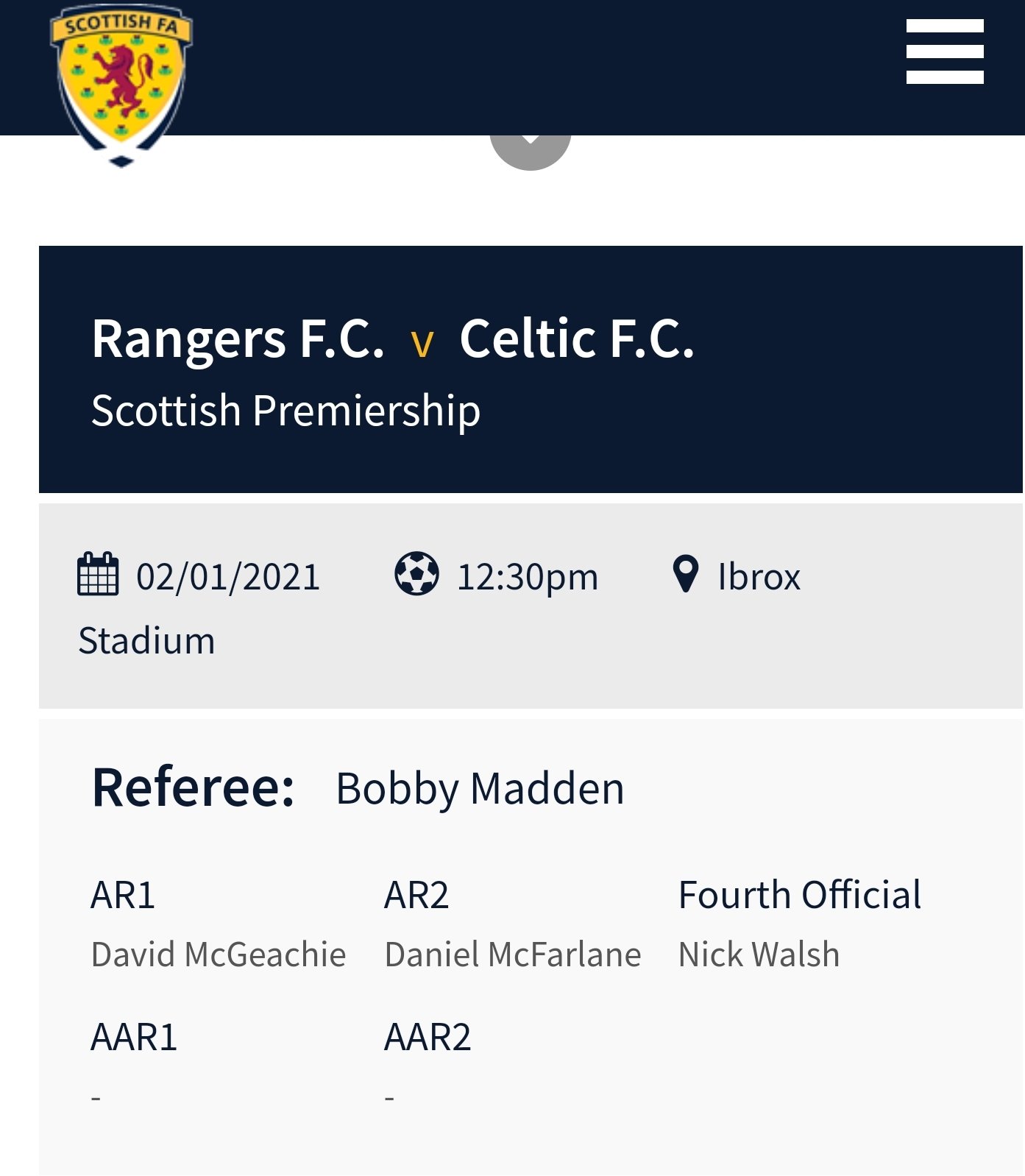Select AR1 name David McGeachie
Image resolution: width=1025 pixels, height=1176 pixels.
[x=219, y=954]
